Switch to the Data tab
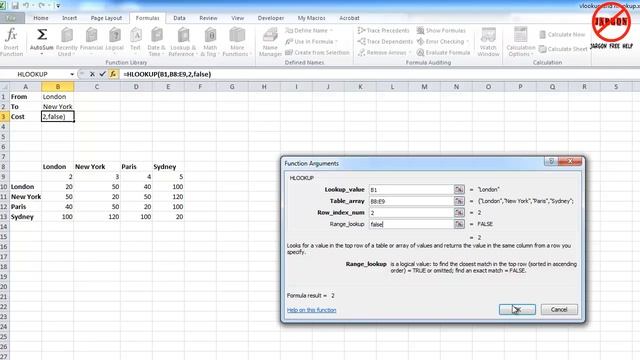The height and width of the screenshot is (360, 640). click(179, 18)
